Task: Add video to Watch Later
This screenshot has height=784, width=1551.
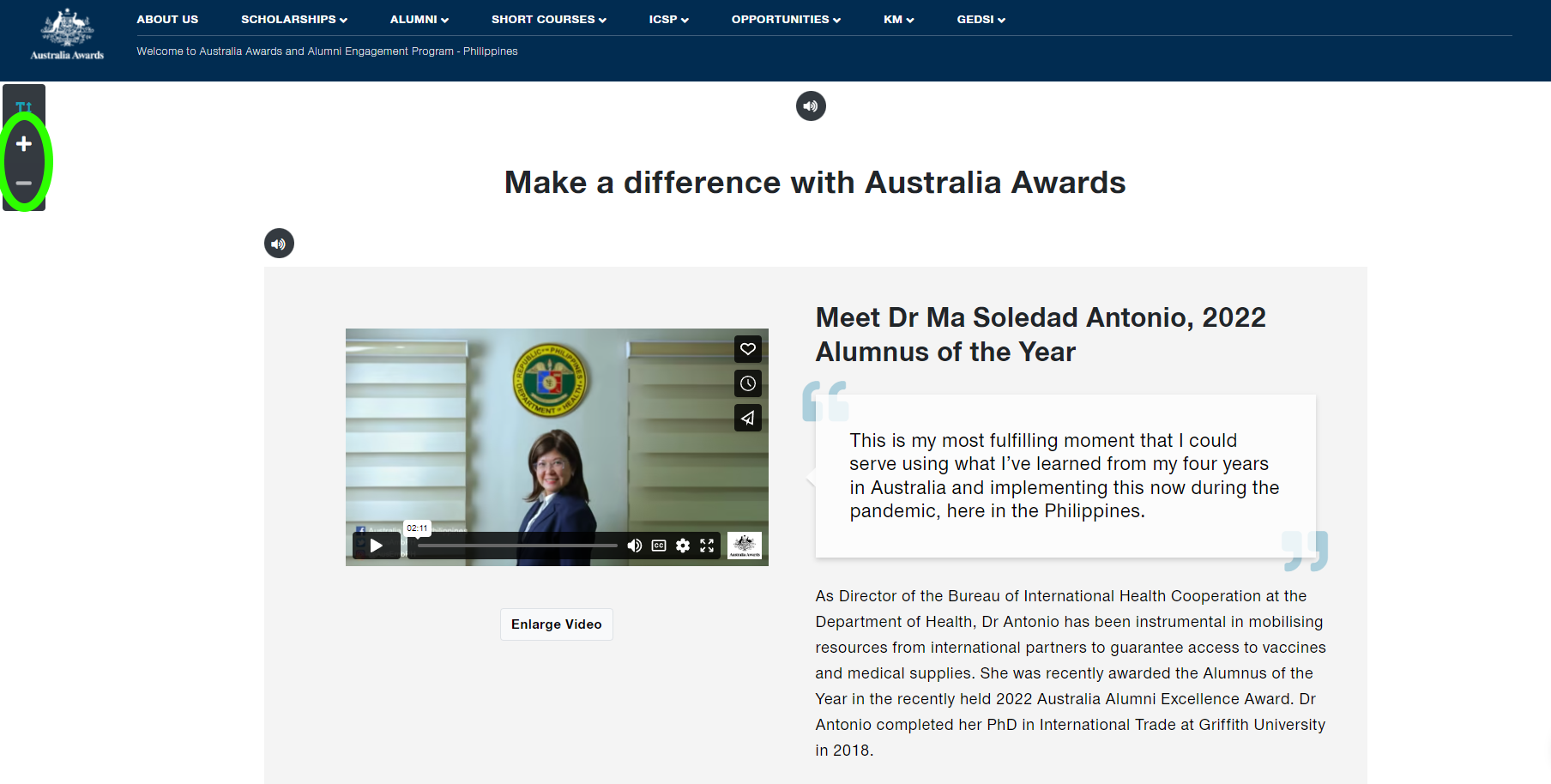Action: click(748, 383)
